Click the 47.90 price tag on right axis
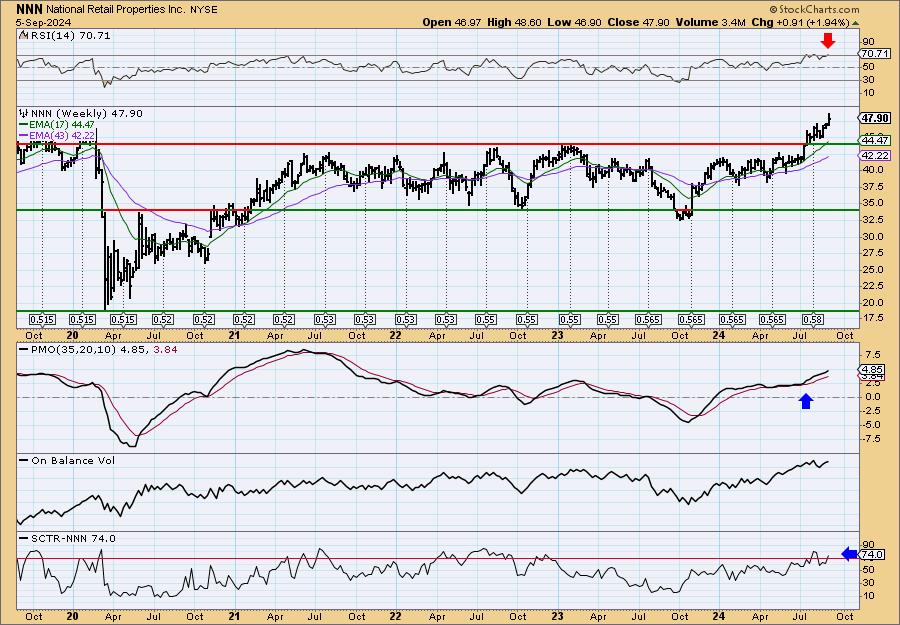Screen dimensions: 900x625 874,118
